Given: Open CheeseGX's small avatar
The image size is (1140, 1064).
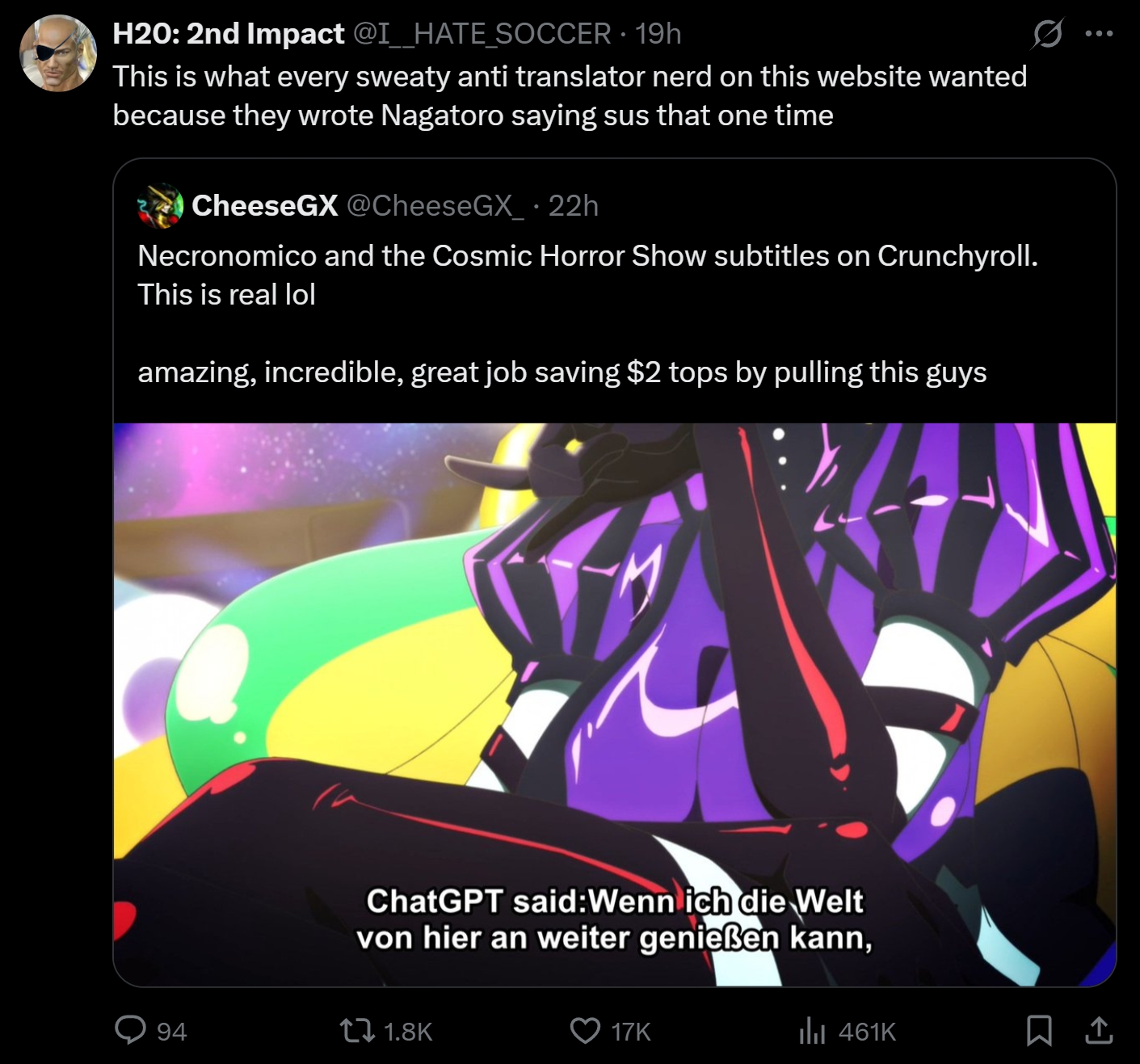Looking at the screenshot, I should coord(161,205).
